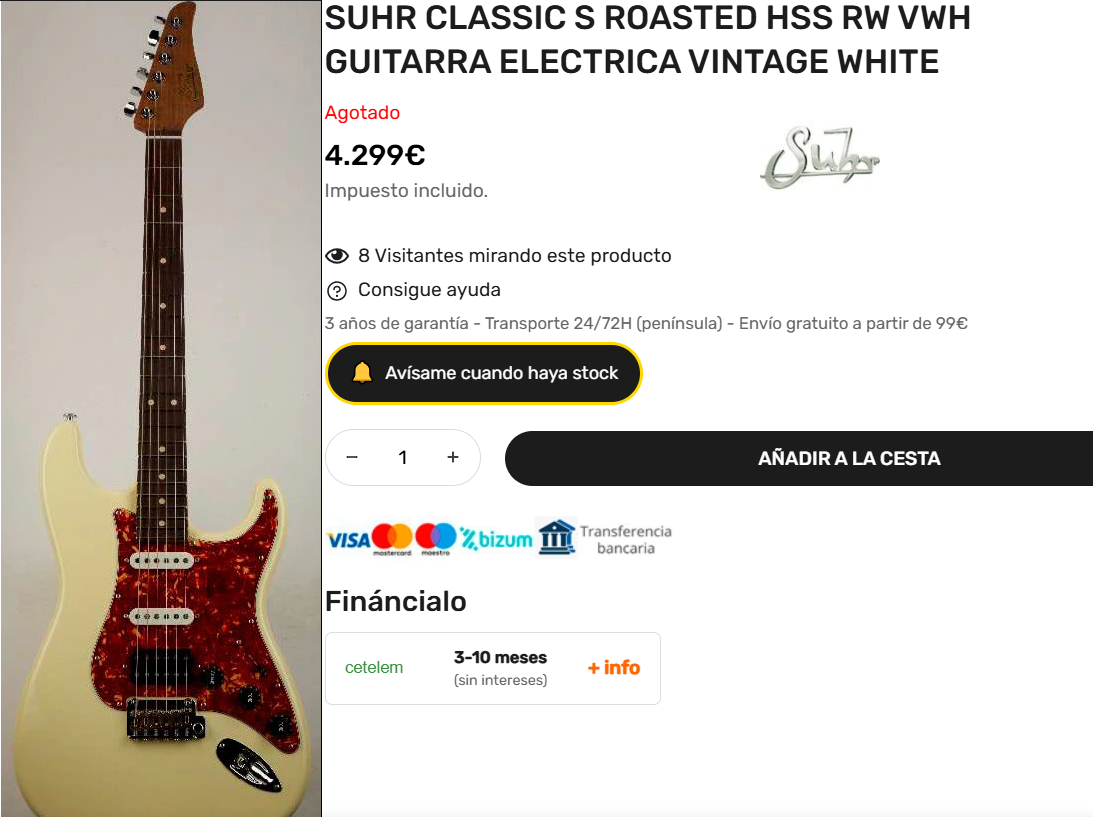This screenshot has height=817, width=1093.
Task: Open the + info financing link
Action: pos(613,668)
